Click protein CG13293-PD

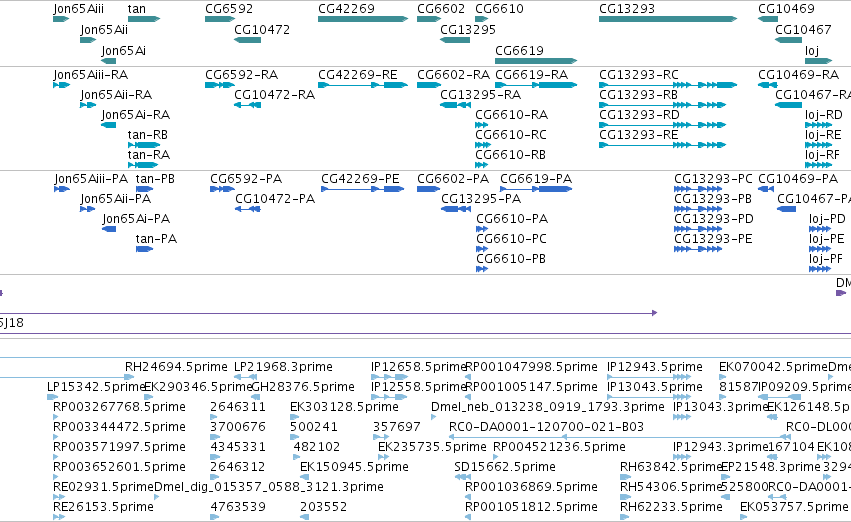698,229
